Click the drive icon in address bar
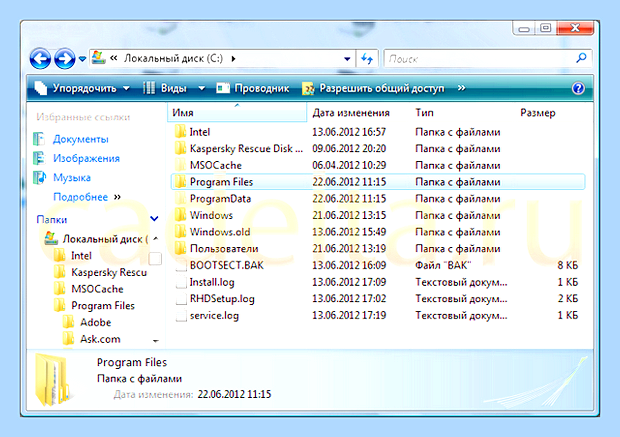This screenshot has width=620, height=437. point(98,58)
